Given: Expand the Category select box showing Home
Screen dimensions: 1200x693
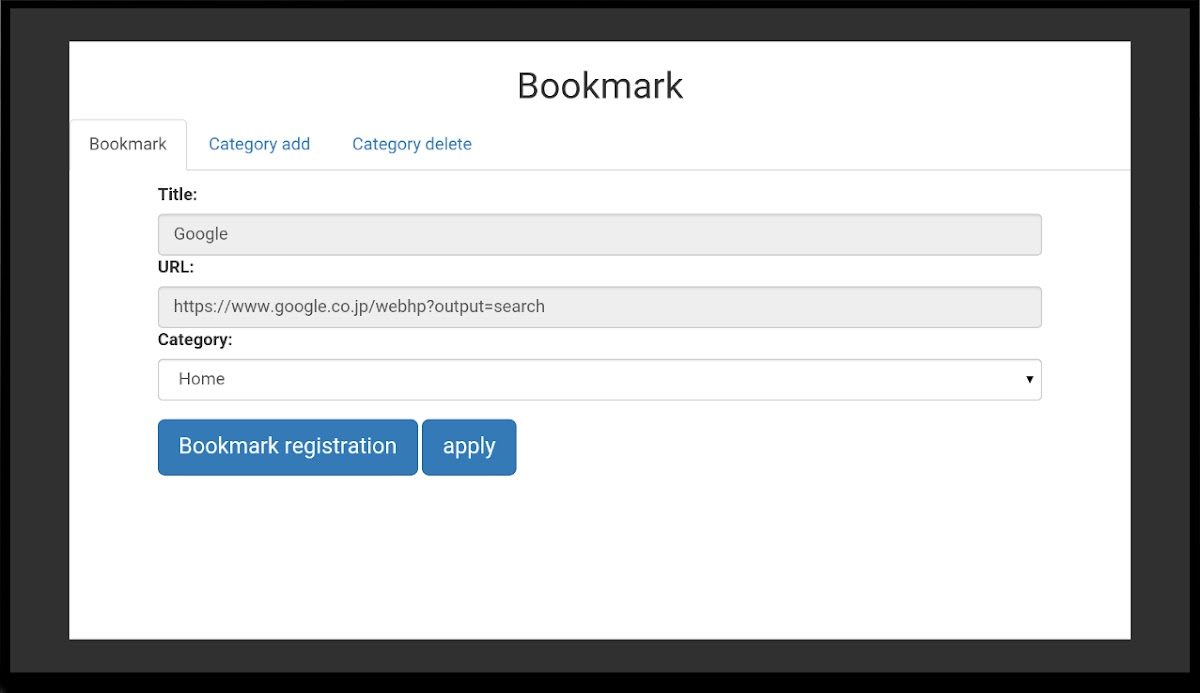Looking at the screenshot, I should pos(599,380).
